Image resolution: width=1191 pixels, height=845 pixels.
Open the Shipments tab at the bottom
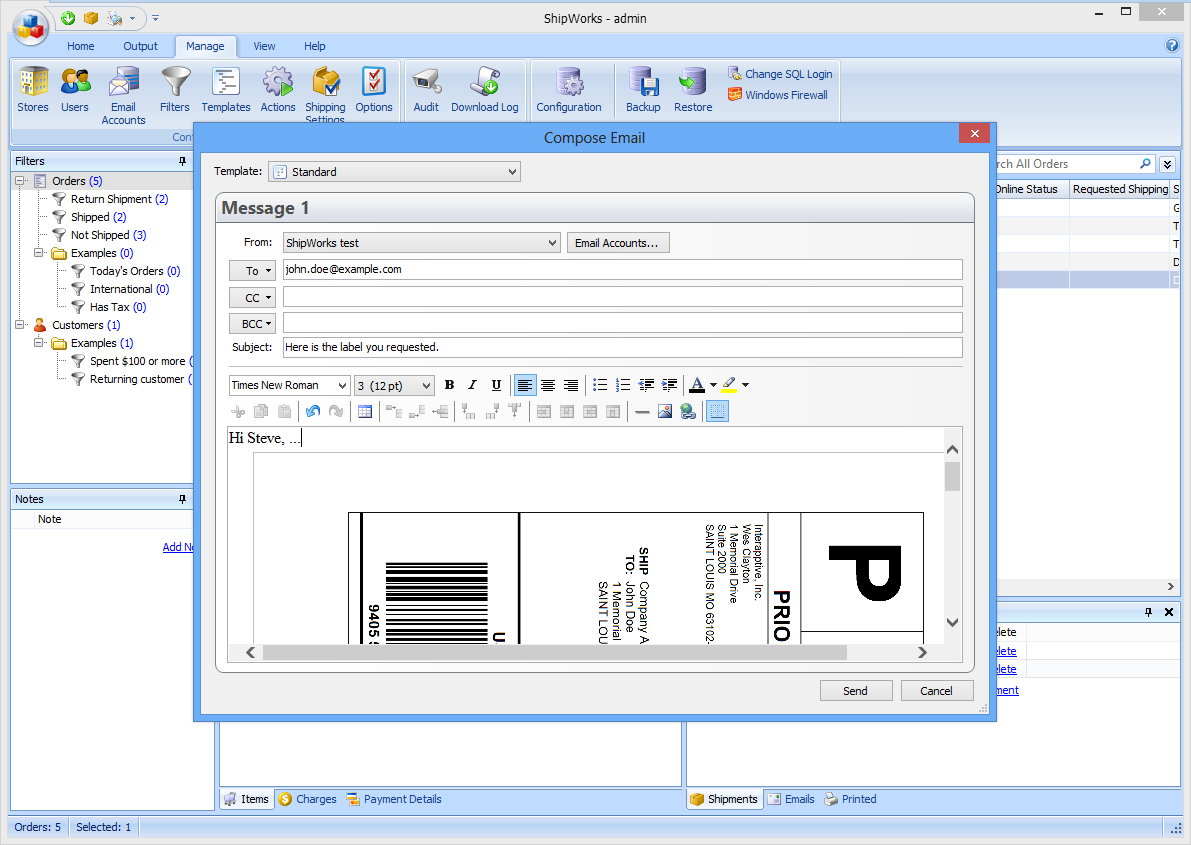(x=723, y=798)
